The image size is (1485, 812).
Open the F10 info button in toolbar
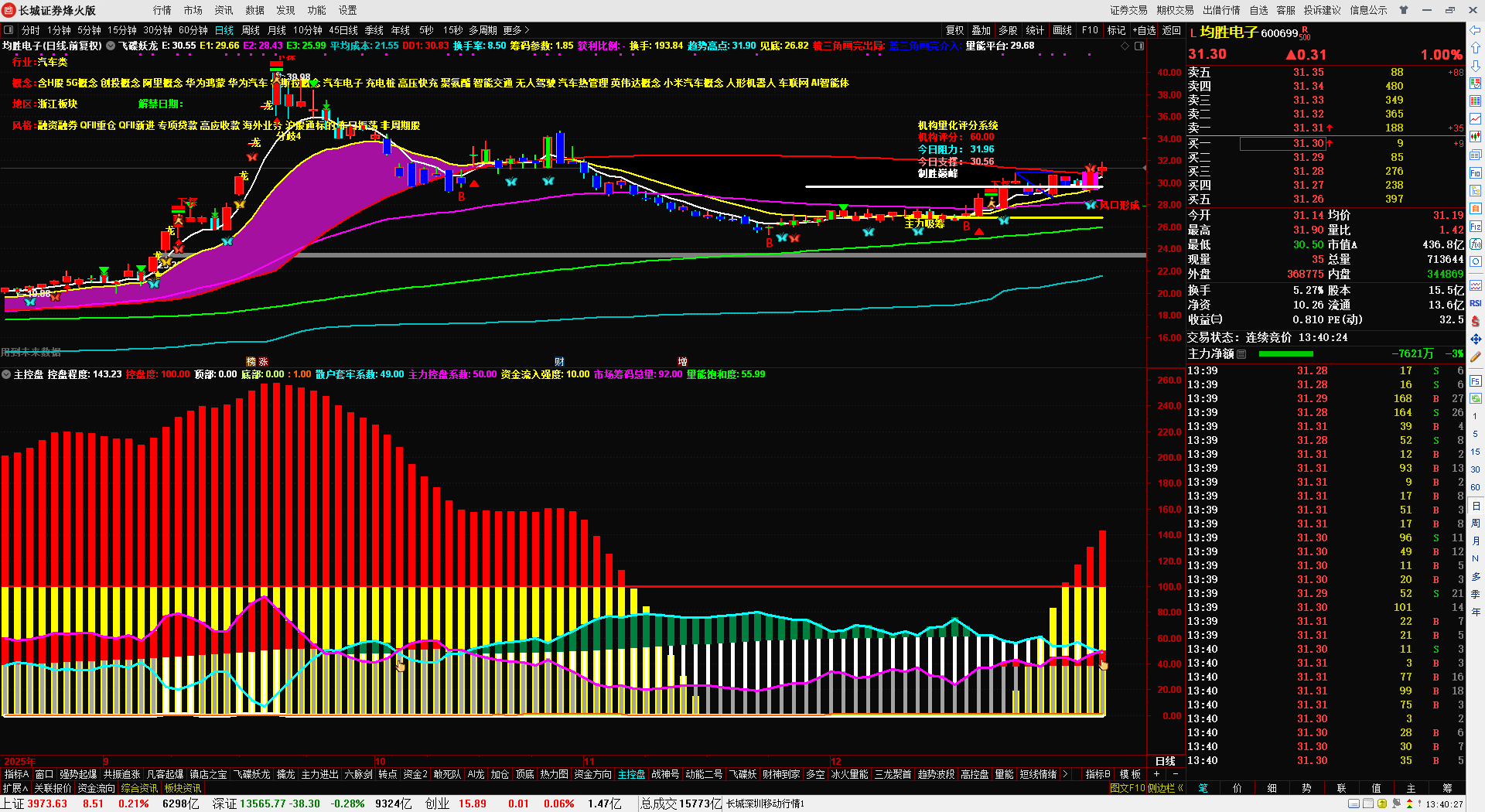(x=1090, y=30)
